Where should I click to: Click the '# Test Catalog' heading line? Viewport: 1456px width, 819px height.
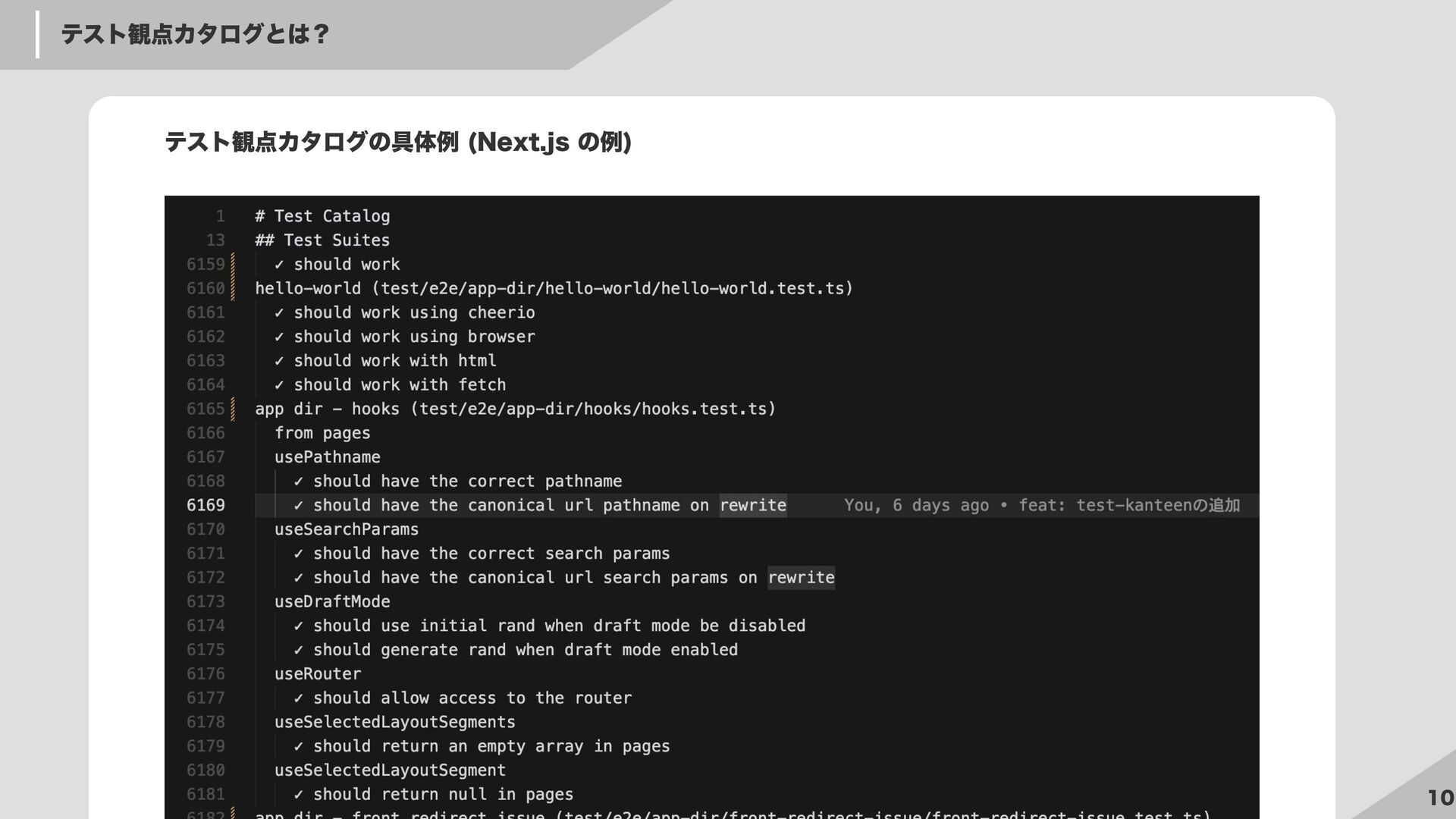coord(322,216)
